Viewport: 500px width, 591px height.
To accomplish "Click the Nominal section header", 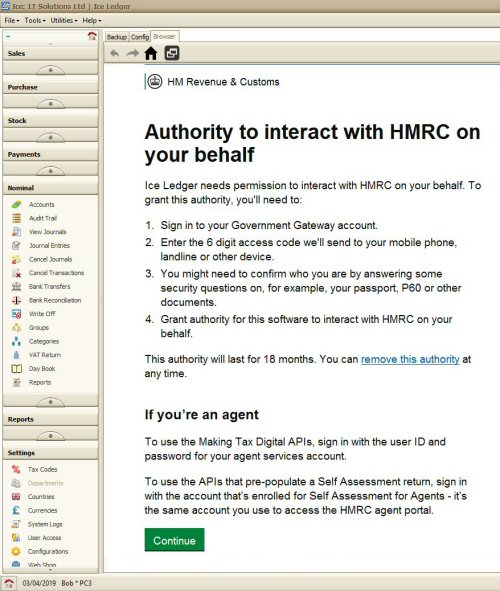I will coord(50,188).
